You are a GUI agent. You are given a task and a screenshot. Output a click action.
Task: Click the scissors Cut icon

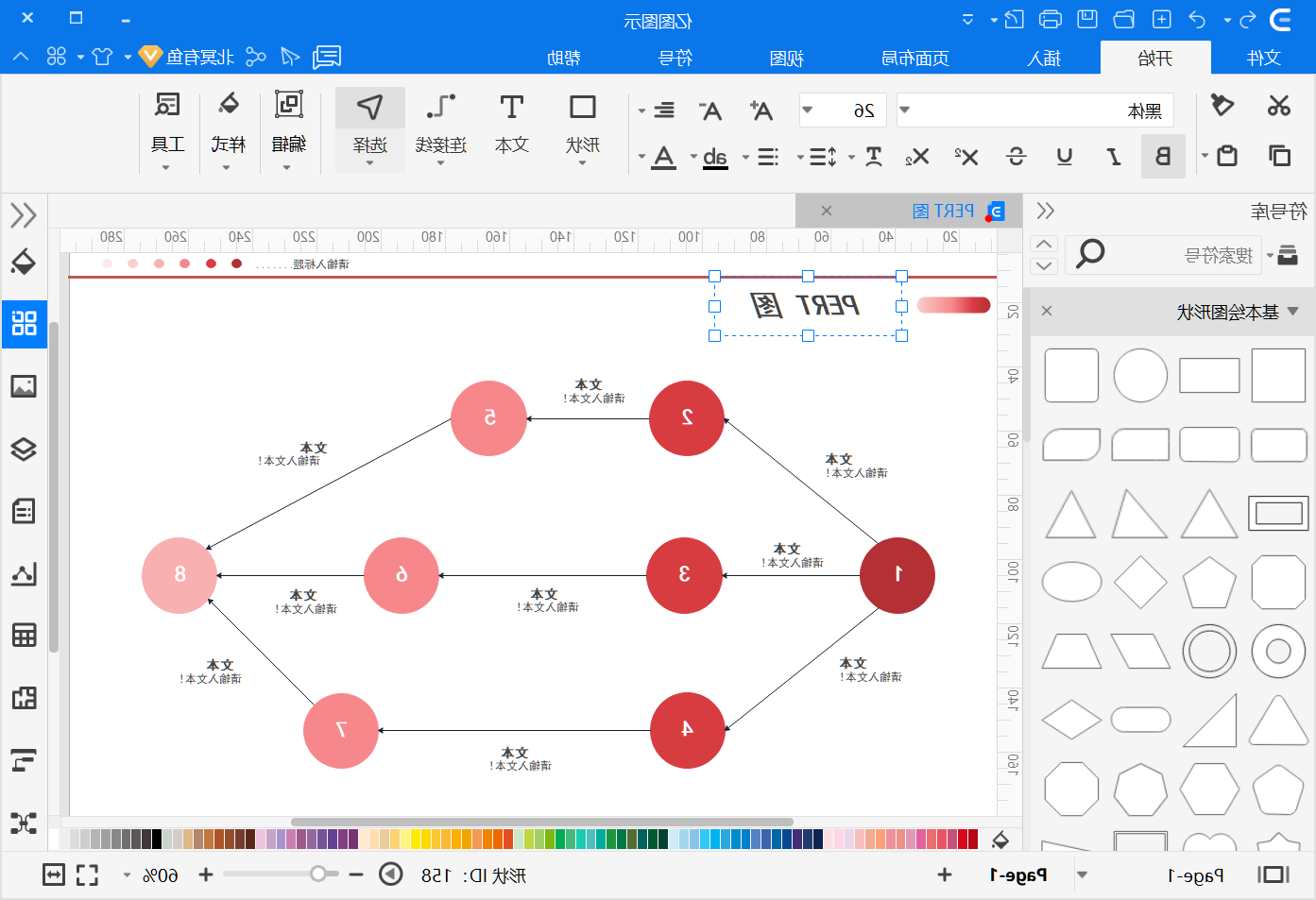(1279, 106)
